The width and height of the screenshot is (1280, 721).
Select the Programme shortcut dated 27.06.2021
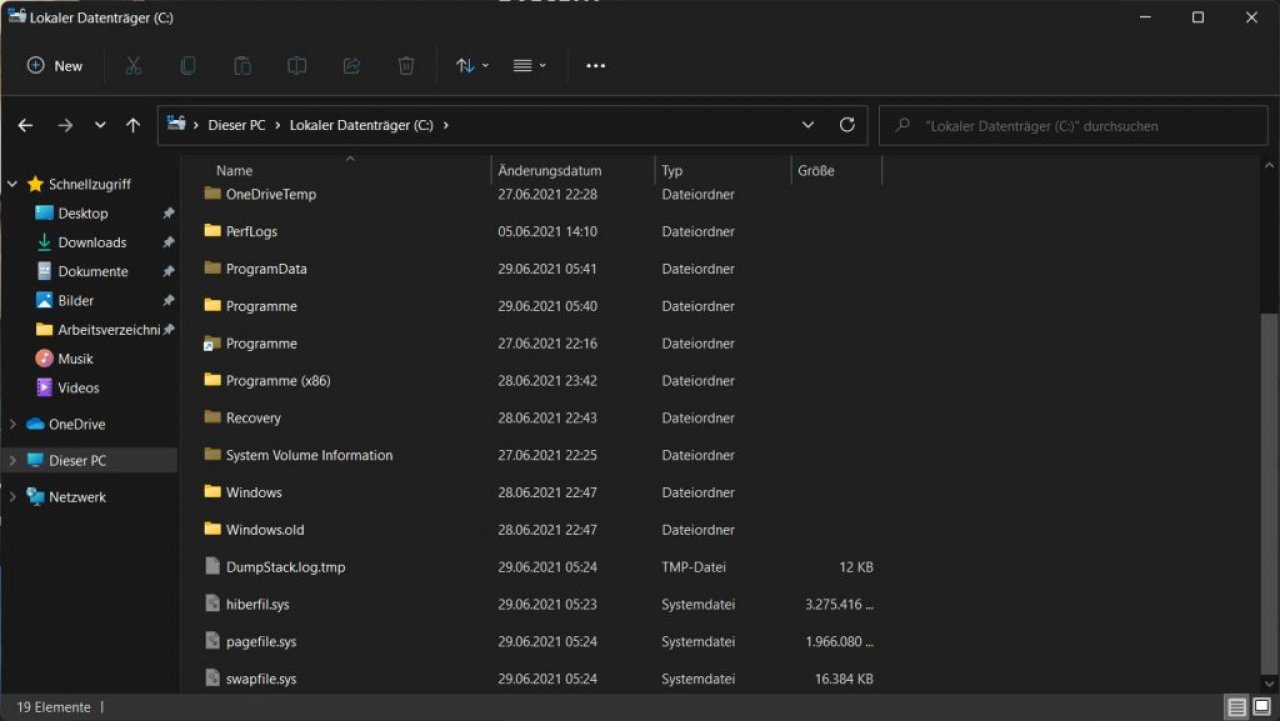click(x=261, y=343)
